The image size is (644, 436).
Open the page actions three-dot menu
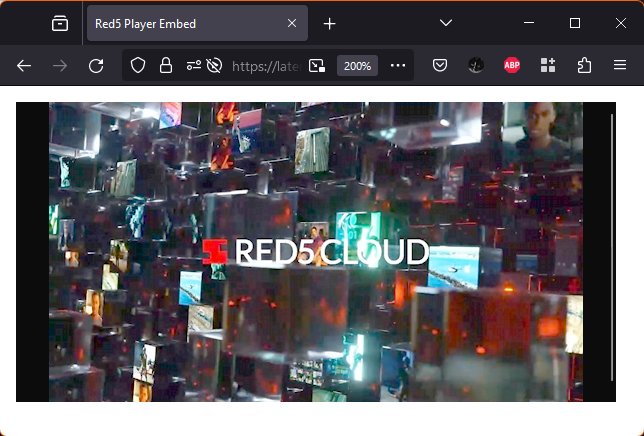coord(398,65)
